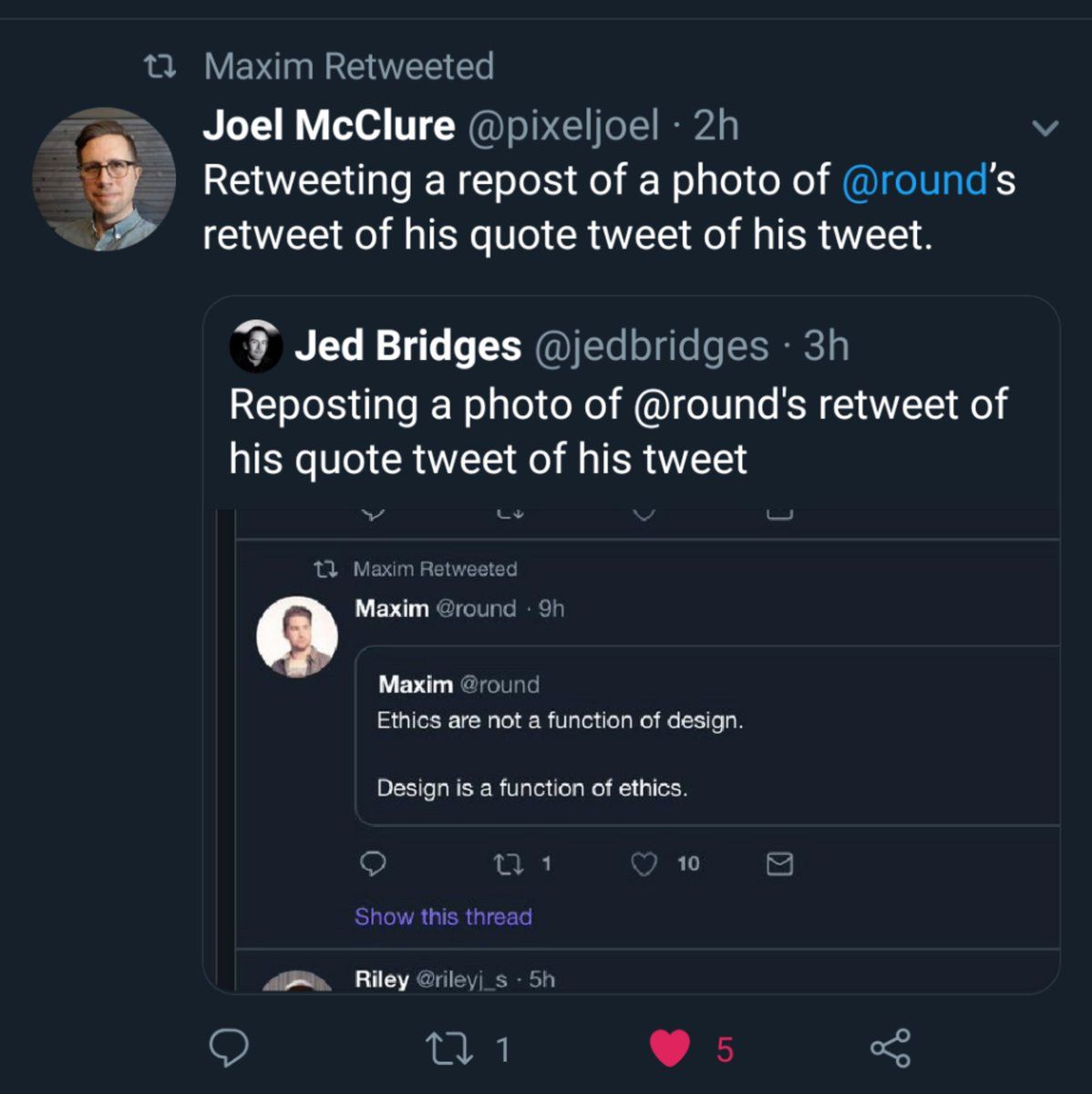Screen dimensions: 1092x1094
Task: Click envelope message icon in embedded tweet
Action: [779, 863]
